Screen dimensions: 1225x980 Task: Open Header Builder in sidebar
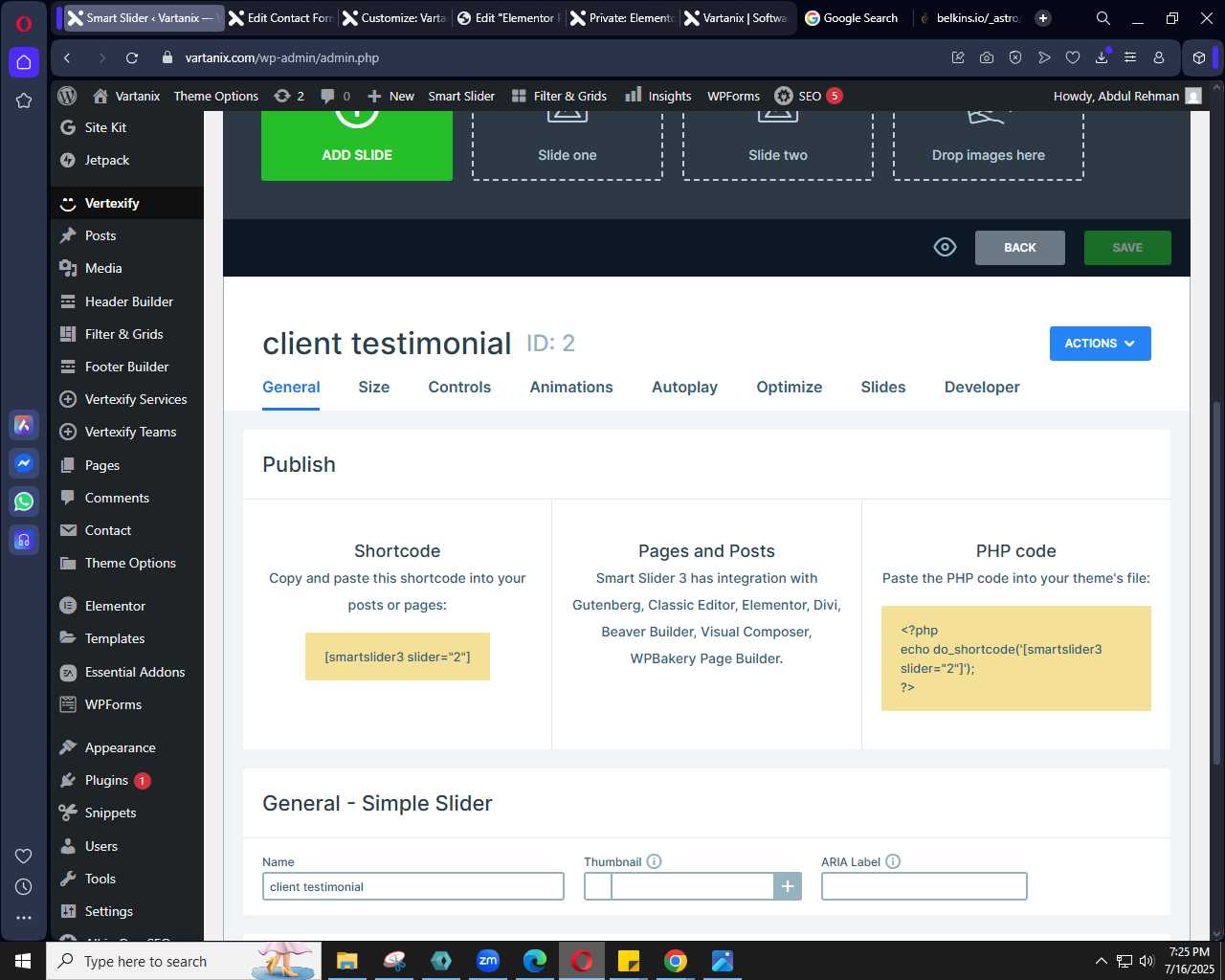(x=126, y=301)
